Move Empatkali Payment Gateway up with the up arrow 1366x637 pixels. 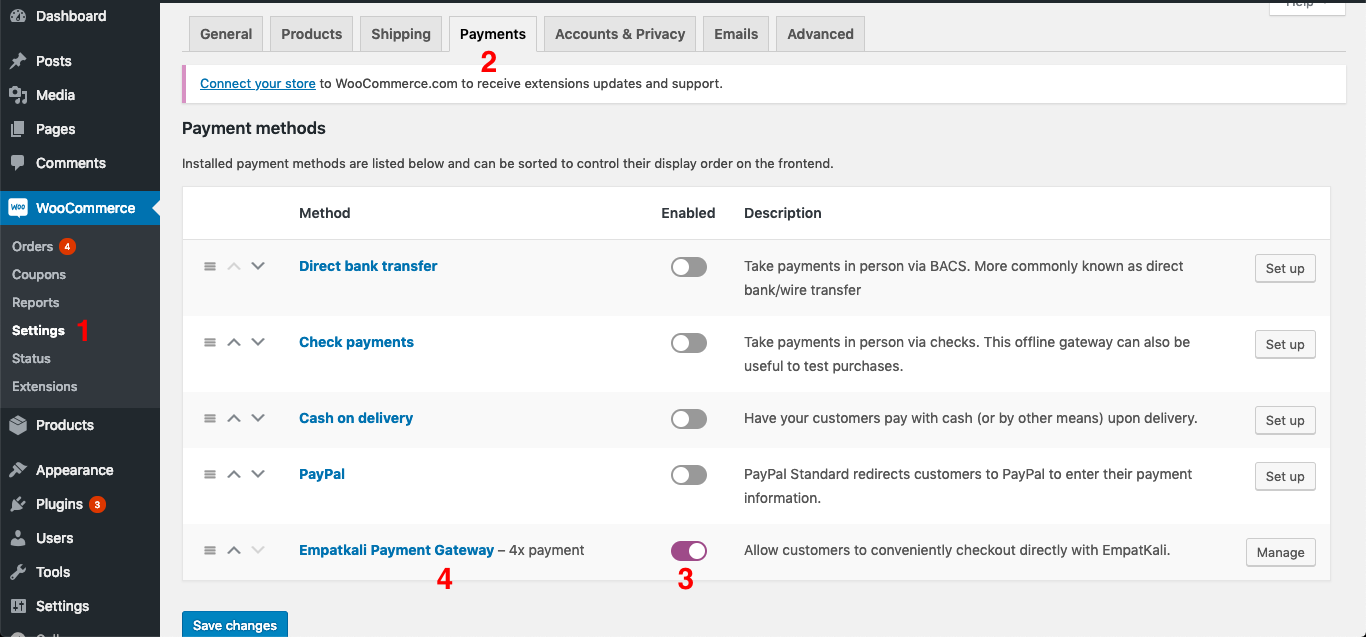234,550
